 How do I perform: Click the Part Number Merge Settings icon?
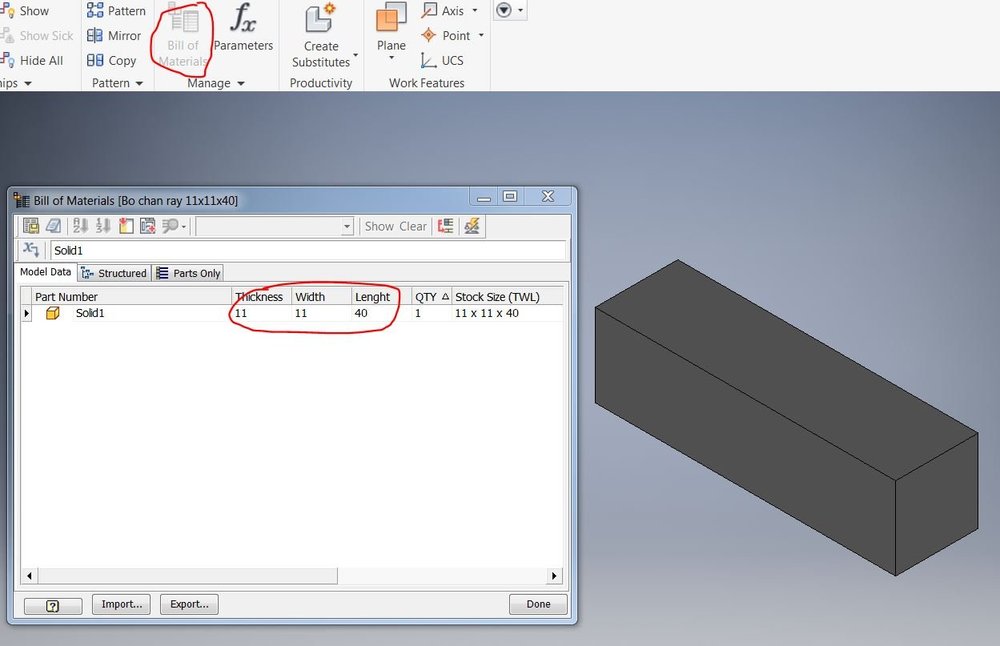[x=472, y=226]
